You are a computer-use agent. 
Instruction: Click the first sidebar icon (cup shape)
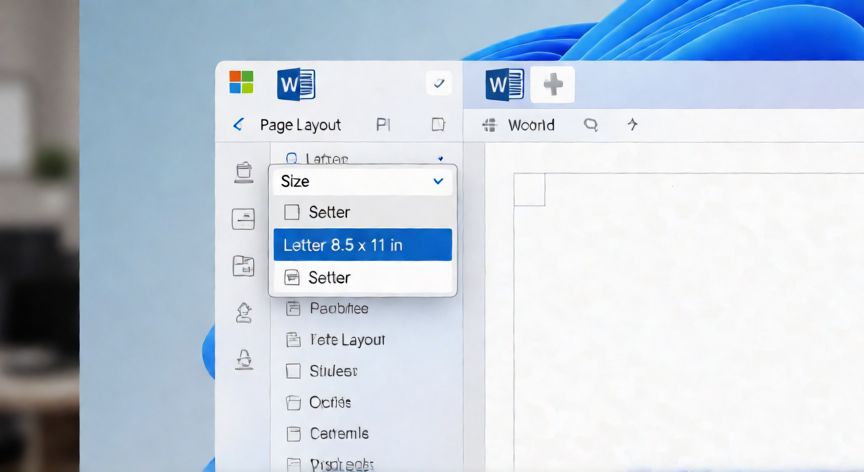coord(244,172)
